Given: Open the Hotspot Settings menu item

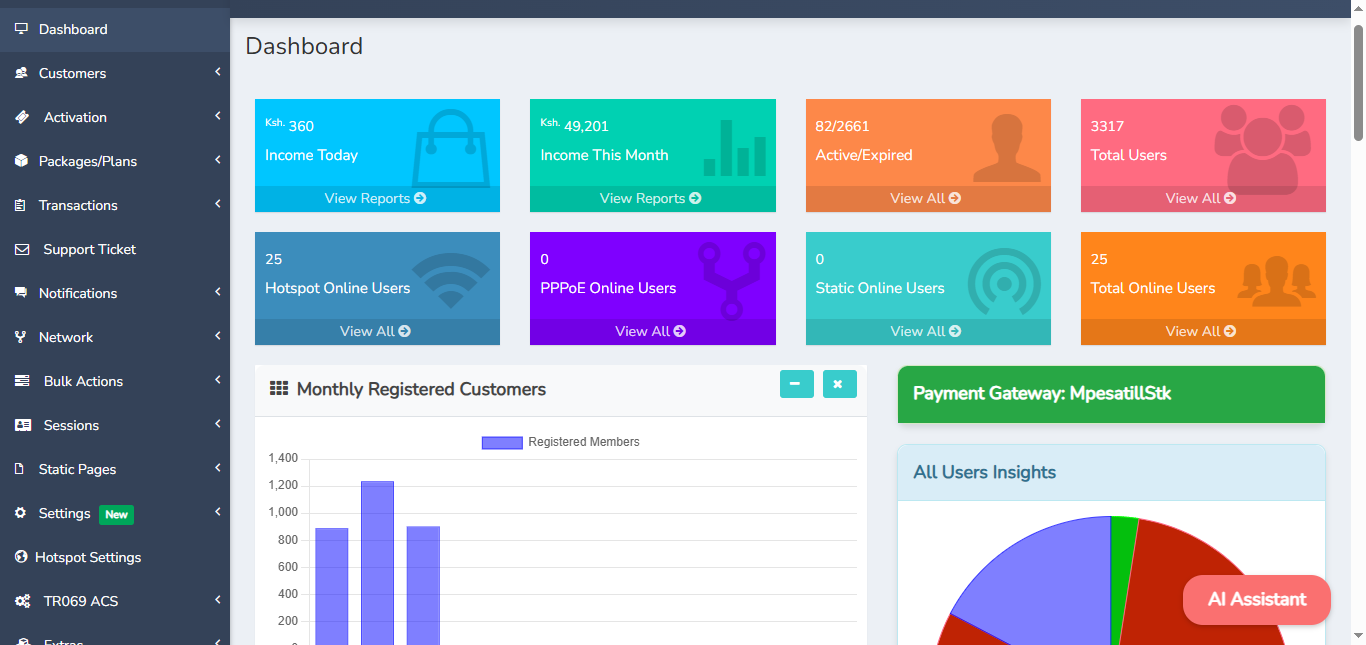Looking at the screenshot, I should (x=115, y=557).
